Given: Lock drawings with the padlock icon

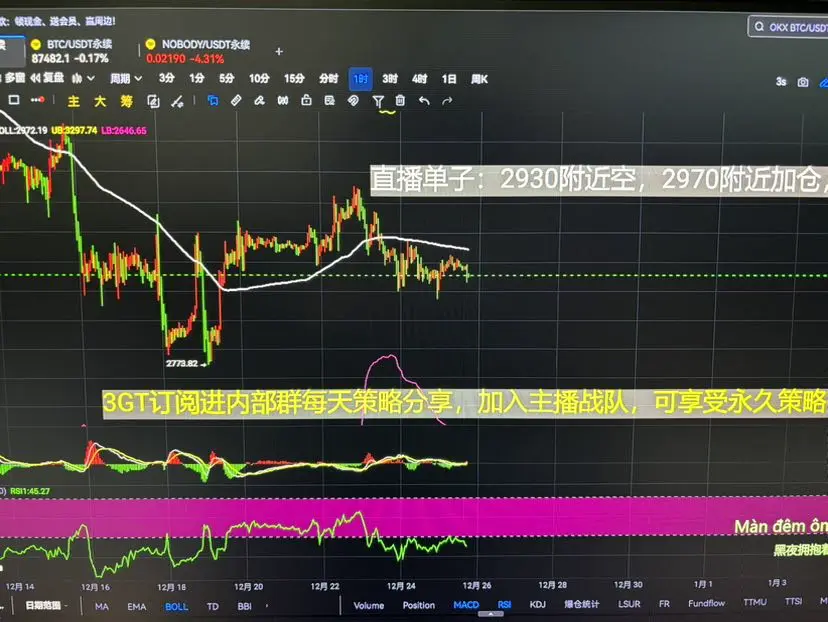Looking at the screenshot, I should pyautogui.click(x=306, y=100).
